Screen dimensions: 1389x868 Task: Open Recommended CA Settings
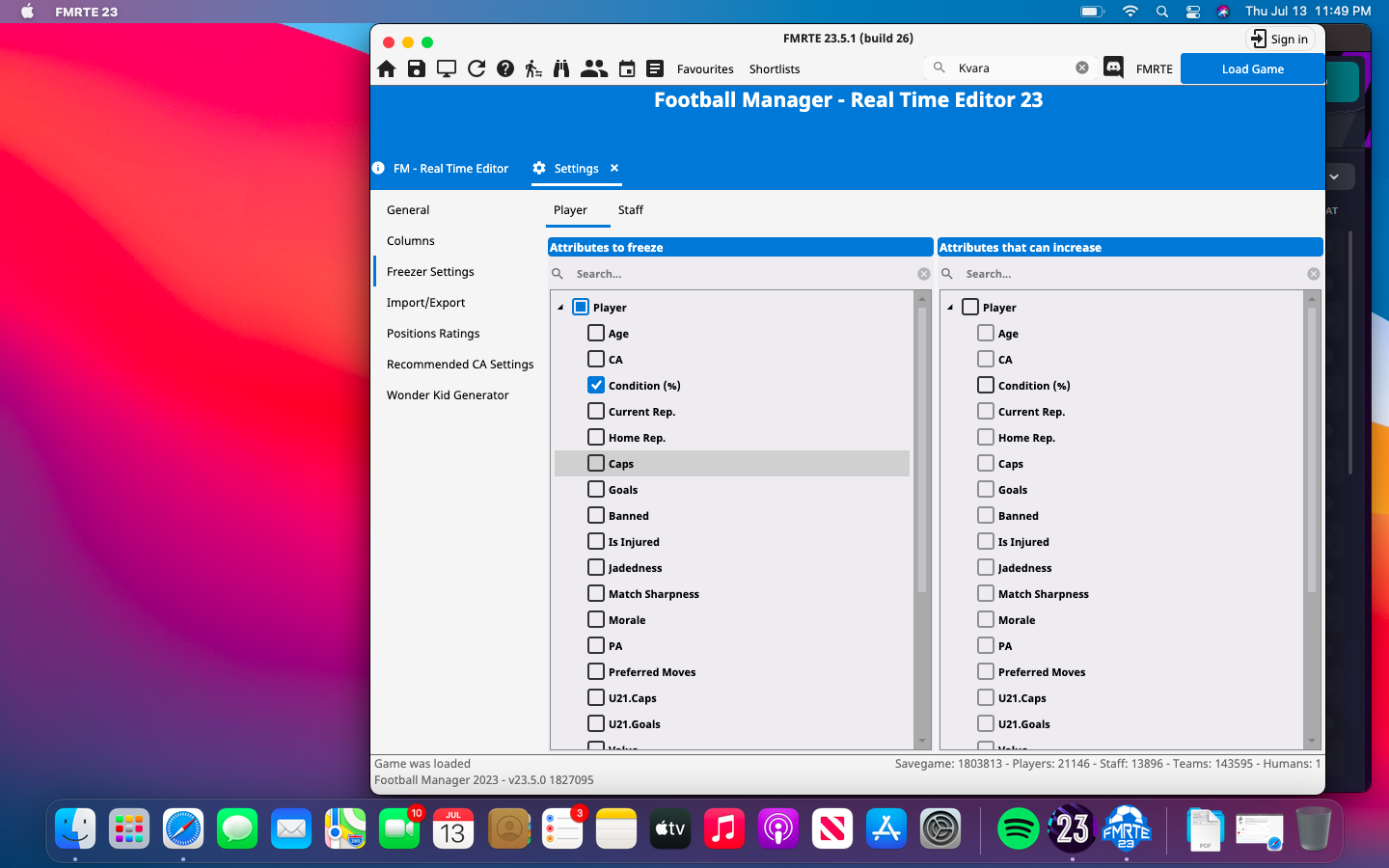tap(460, 365)
